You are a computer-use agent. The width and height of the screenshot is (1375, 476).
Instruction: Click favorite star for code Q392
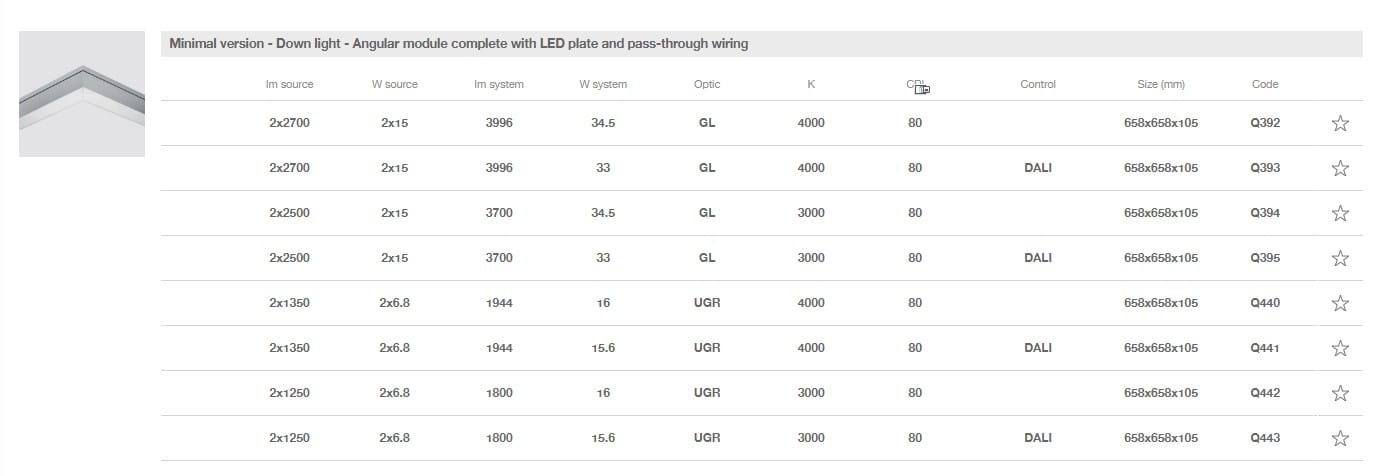(1340, 123)
